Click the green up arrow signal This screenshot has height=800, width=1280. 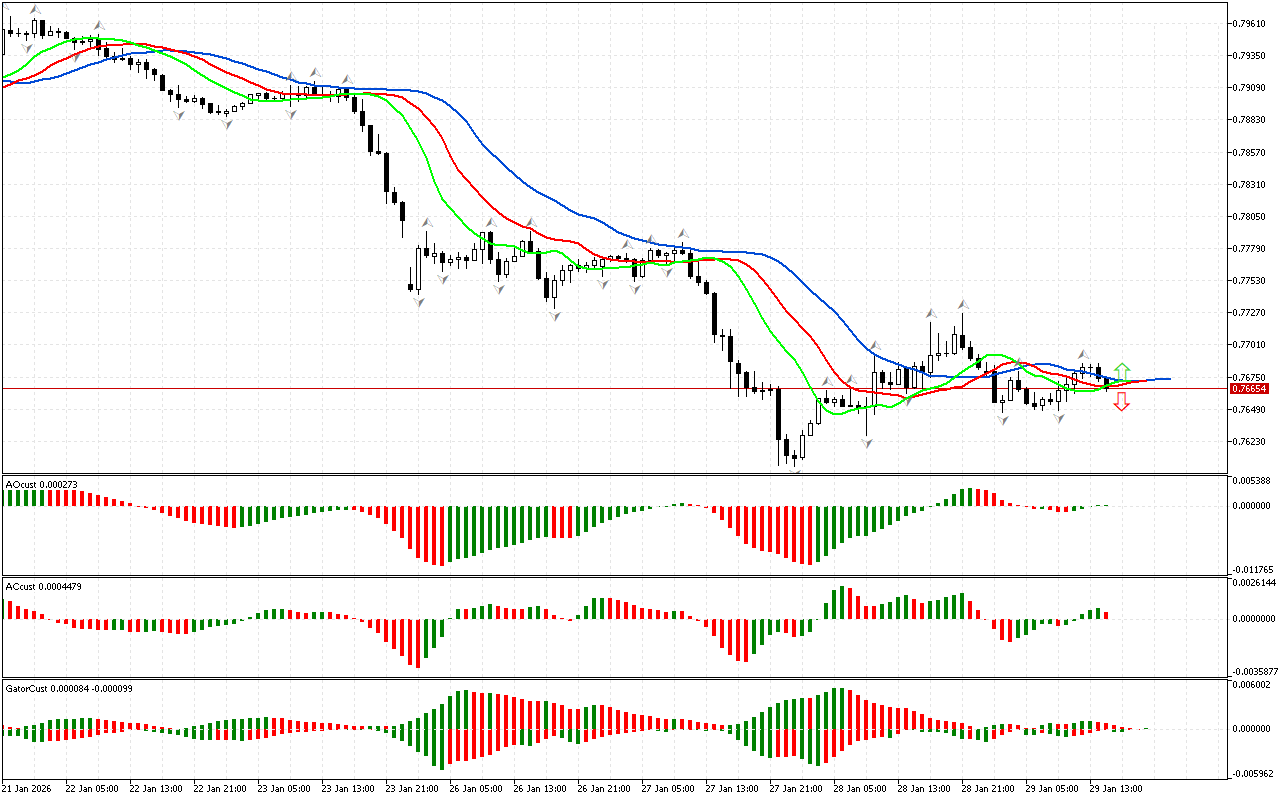tap(1122, 372)
